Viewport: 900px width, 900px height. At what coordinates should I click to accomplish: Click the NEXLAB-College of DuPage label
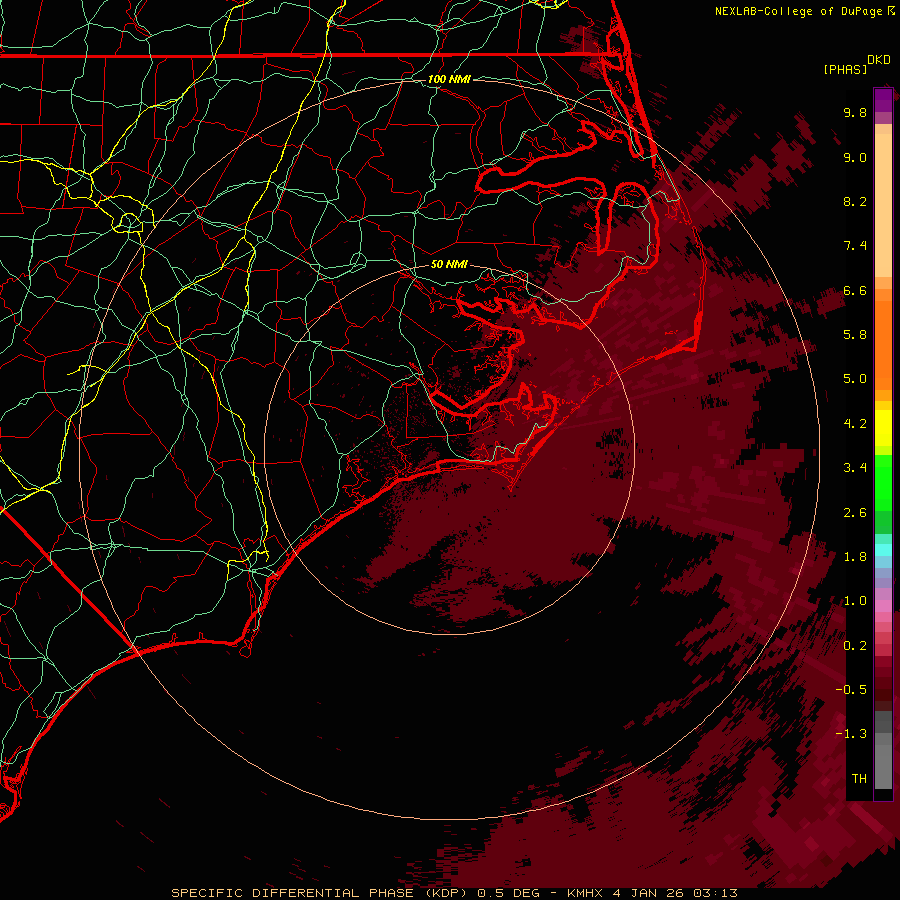click(800, 11)
